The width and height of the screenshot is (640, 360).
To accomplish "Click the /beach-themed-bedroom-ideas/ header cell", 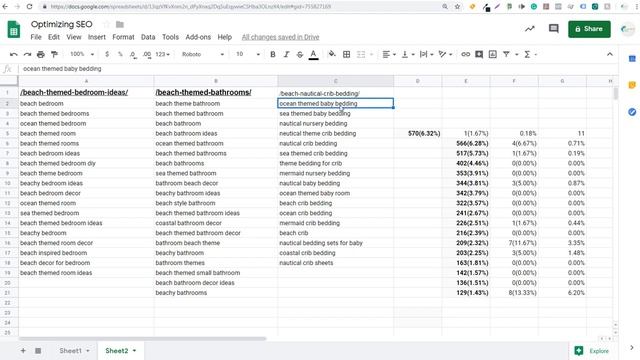I will coord(86,93).
